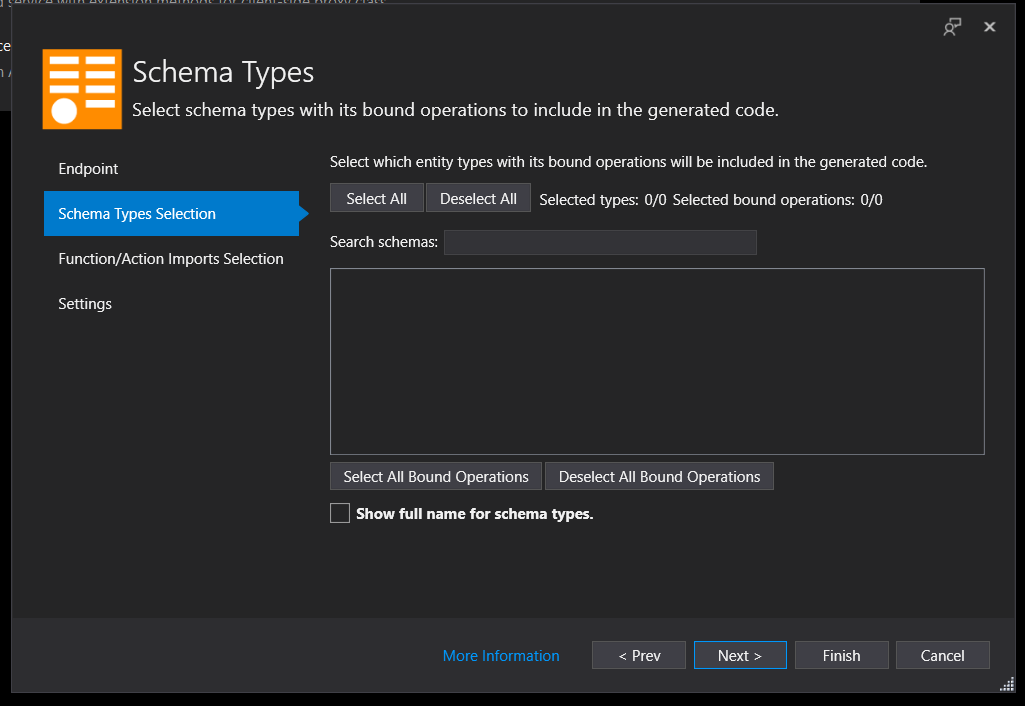
Task: Click inside the empty schema types list
Action: [x=657, y=361]
